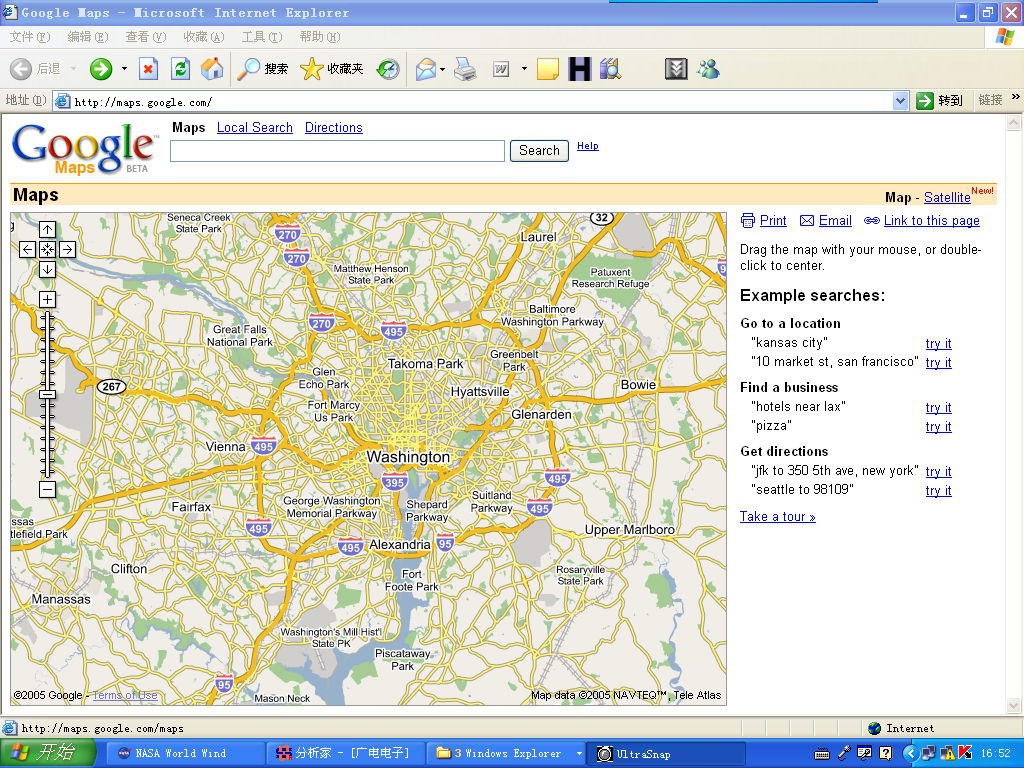Zoom in with the plus button
1024x768 pixels.
click(x=47, y=299)
